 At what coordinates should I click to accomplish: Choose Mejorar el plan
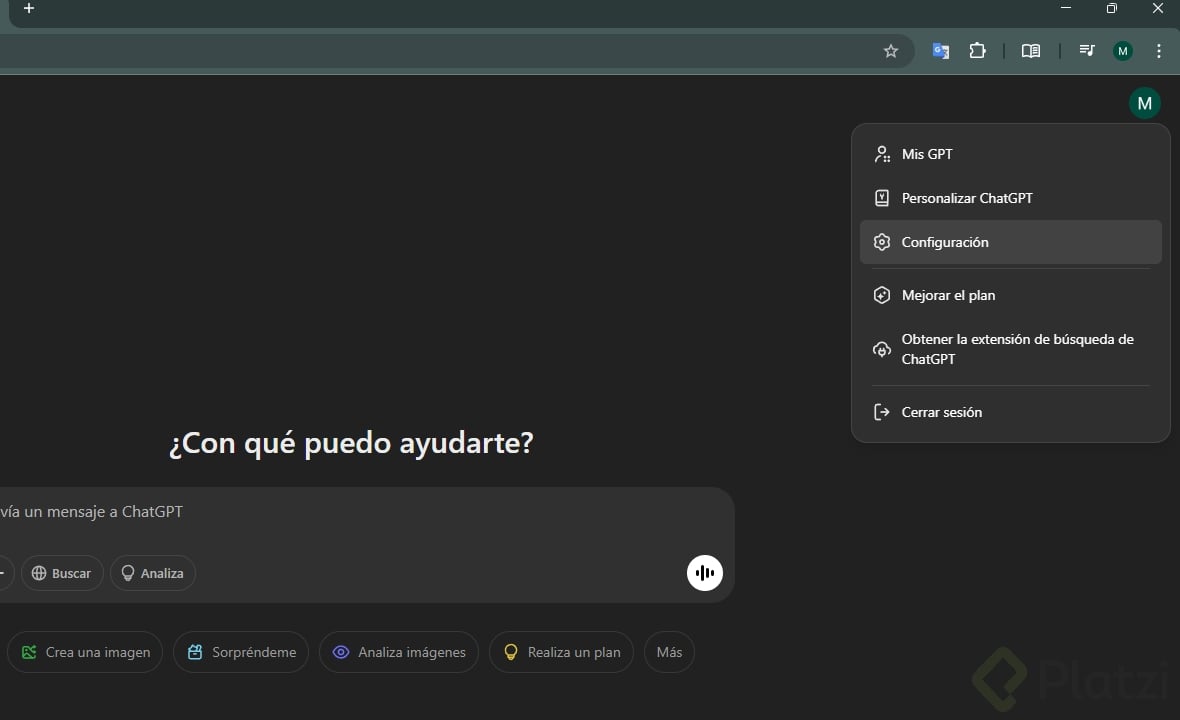[x=1011, y=295]
